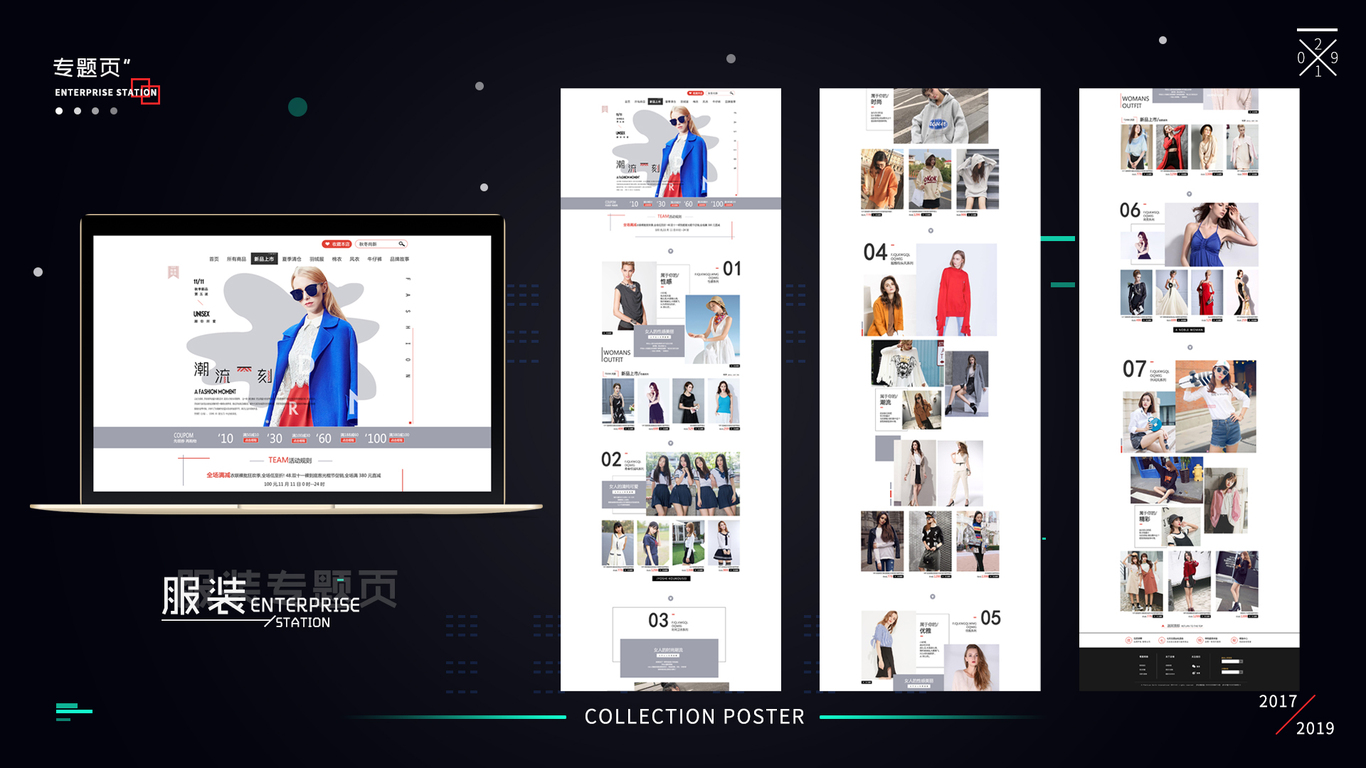Click the red 收藏本店 favorite button

pos(337,244)
